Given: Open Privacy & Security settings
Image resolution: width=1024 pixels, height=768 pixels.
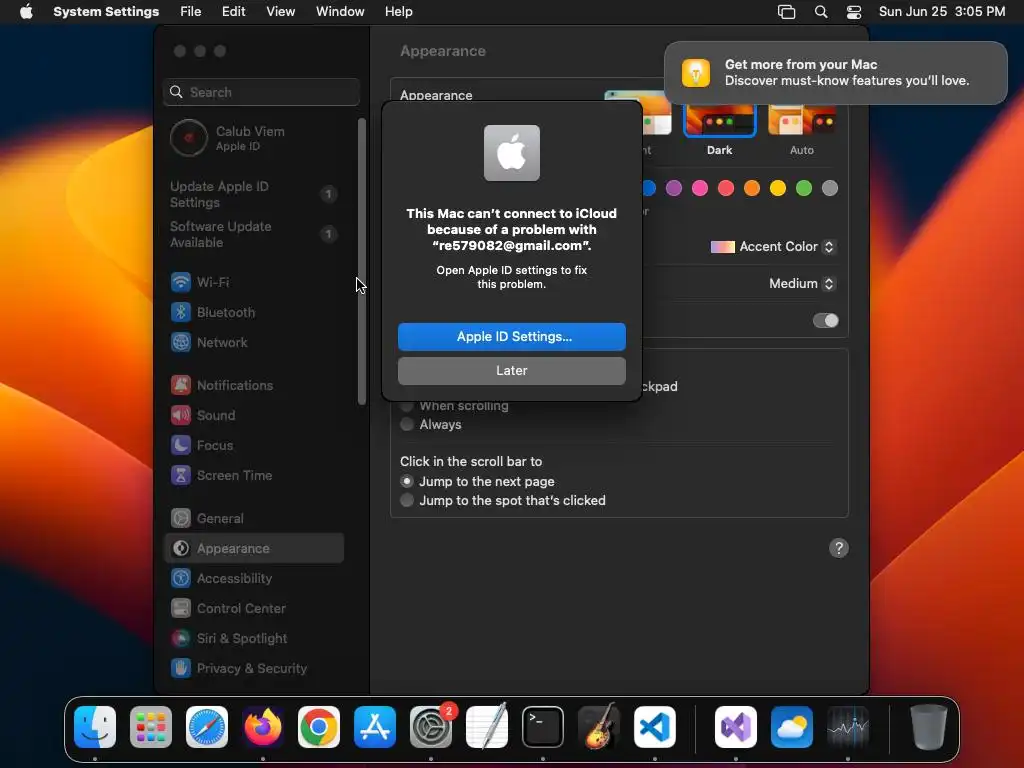Looking at the screenshot, I should point(254,669).
